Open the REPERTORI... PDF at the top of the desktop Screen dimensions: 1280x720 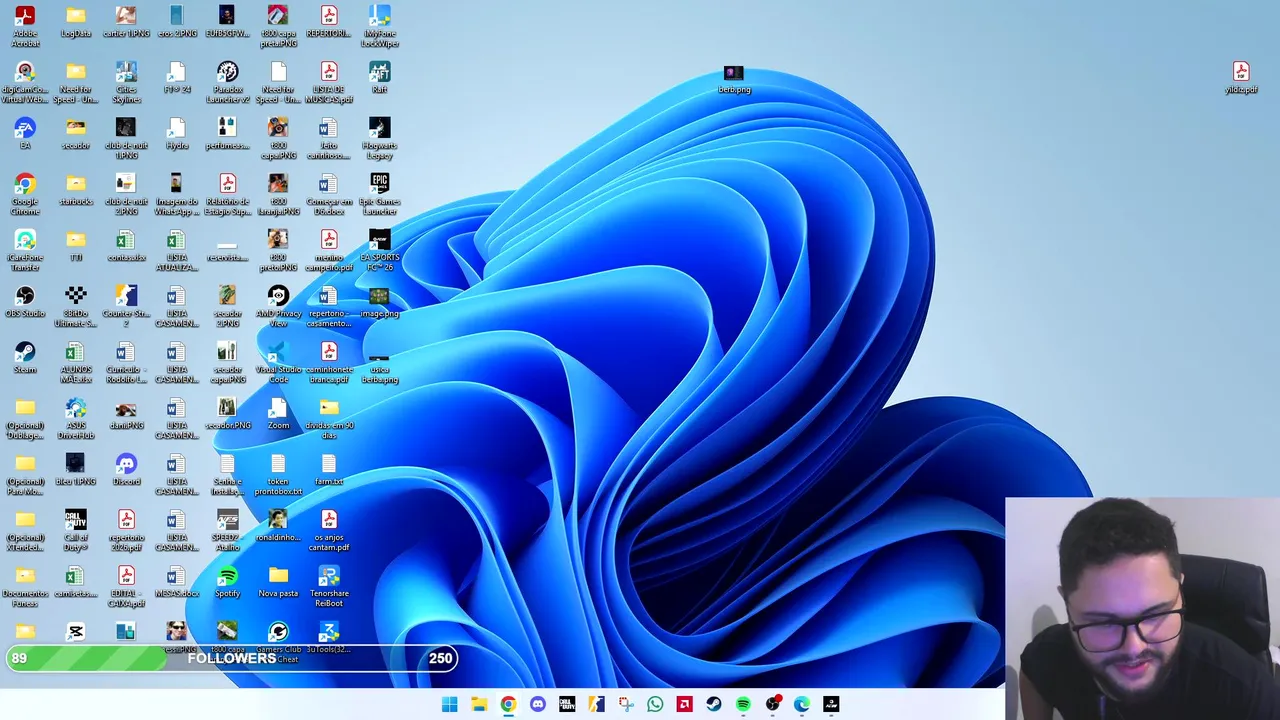329,22
